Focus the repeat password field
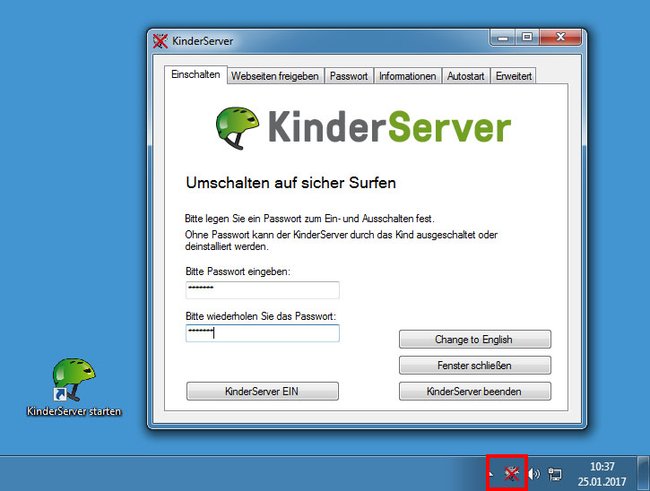650x491 pixels. click(x=262, y=333)
